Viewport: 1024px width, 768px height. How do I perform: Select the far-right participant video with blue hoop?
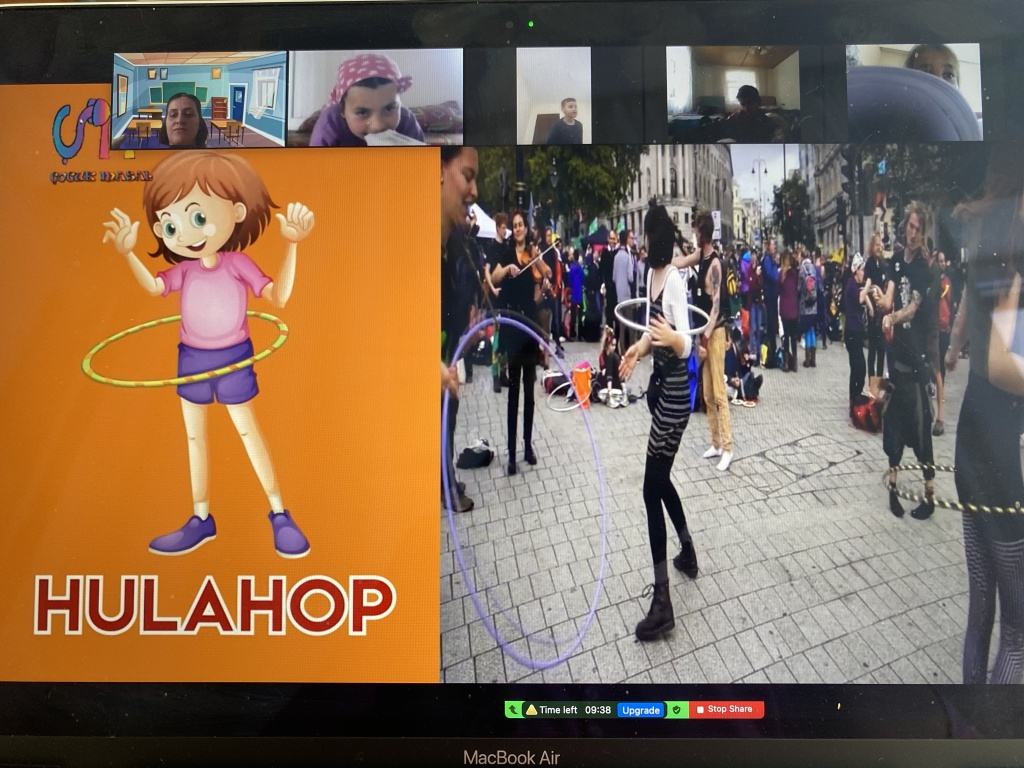tap(913, 92)
